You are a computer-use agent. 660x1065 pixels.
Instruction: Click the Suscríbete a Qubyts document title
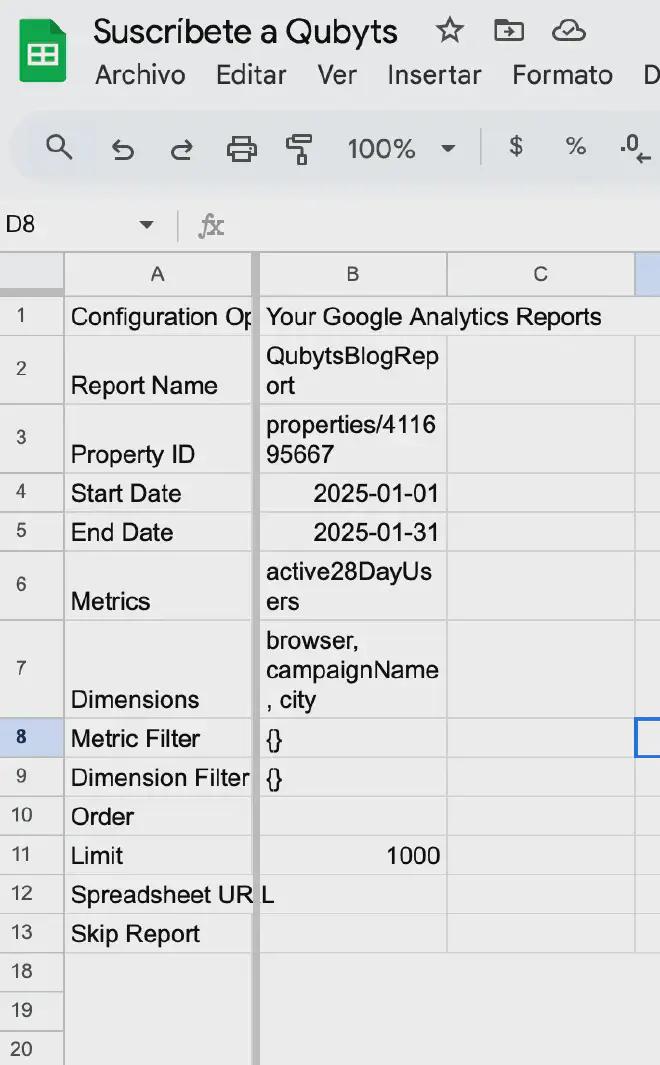coord(245,32)
